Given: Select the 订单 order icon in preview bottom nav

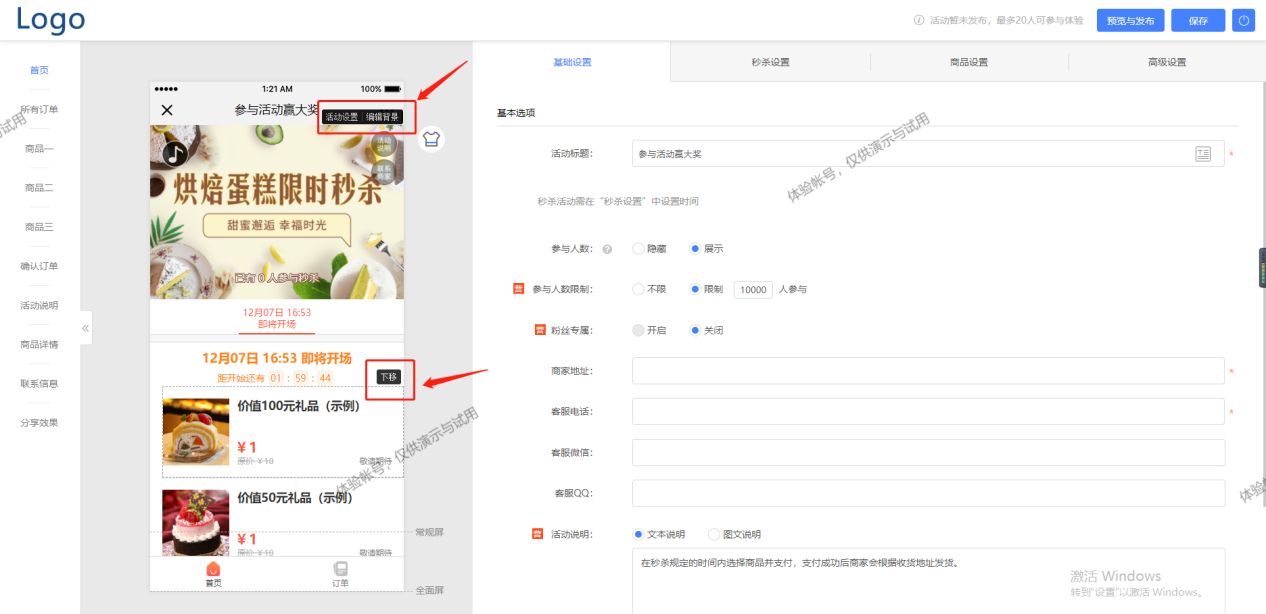Looking at the screenshot, I should (x=339, y=573).
